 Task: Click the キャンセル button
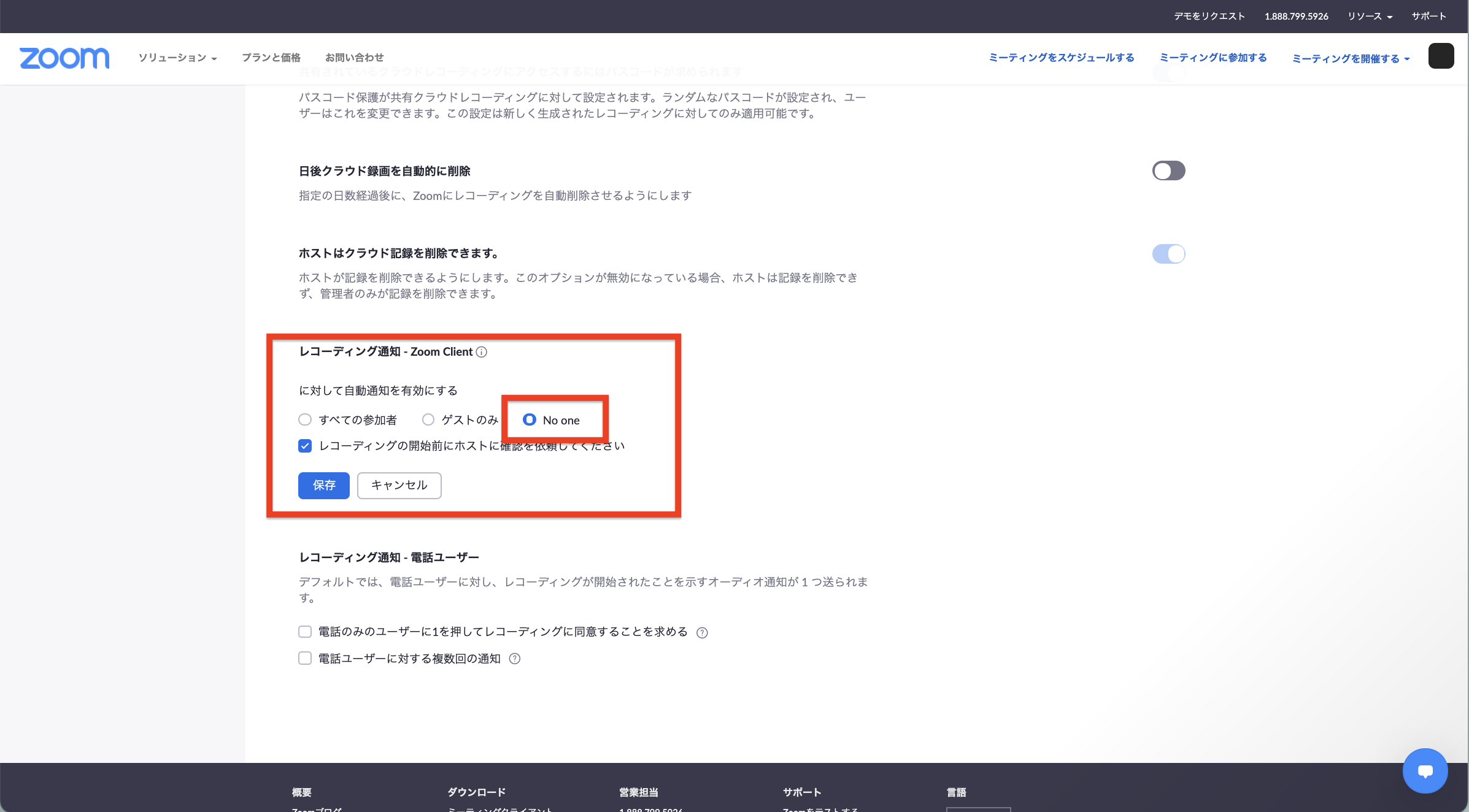(x=399, y=486)
